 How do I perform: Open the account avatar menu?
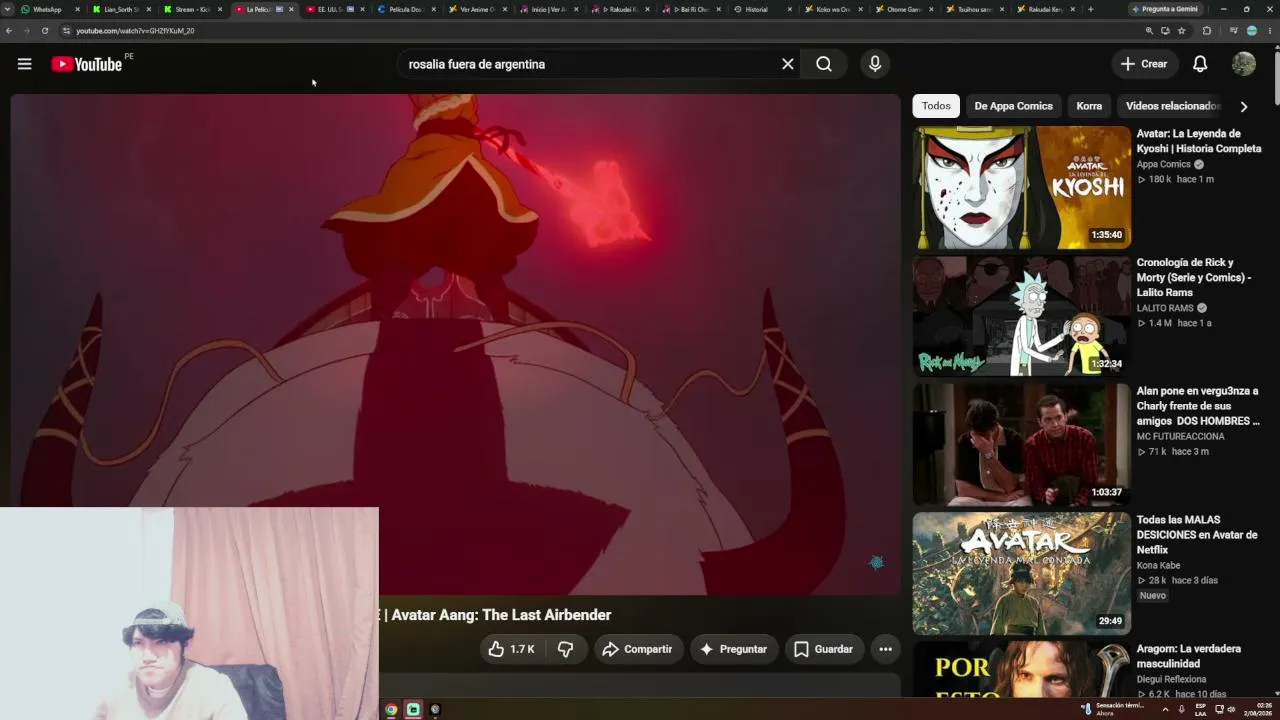click(1244, 64)
